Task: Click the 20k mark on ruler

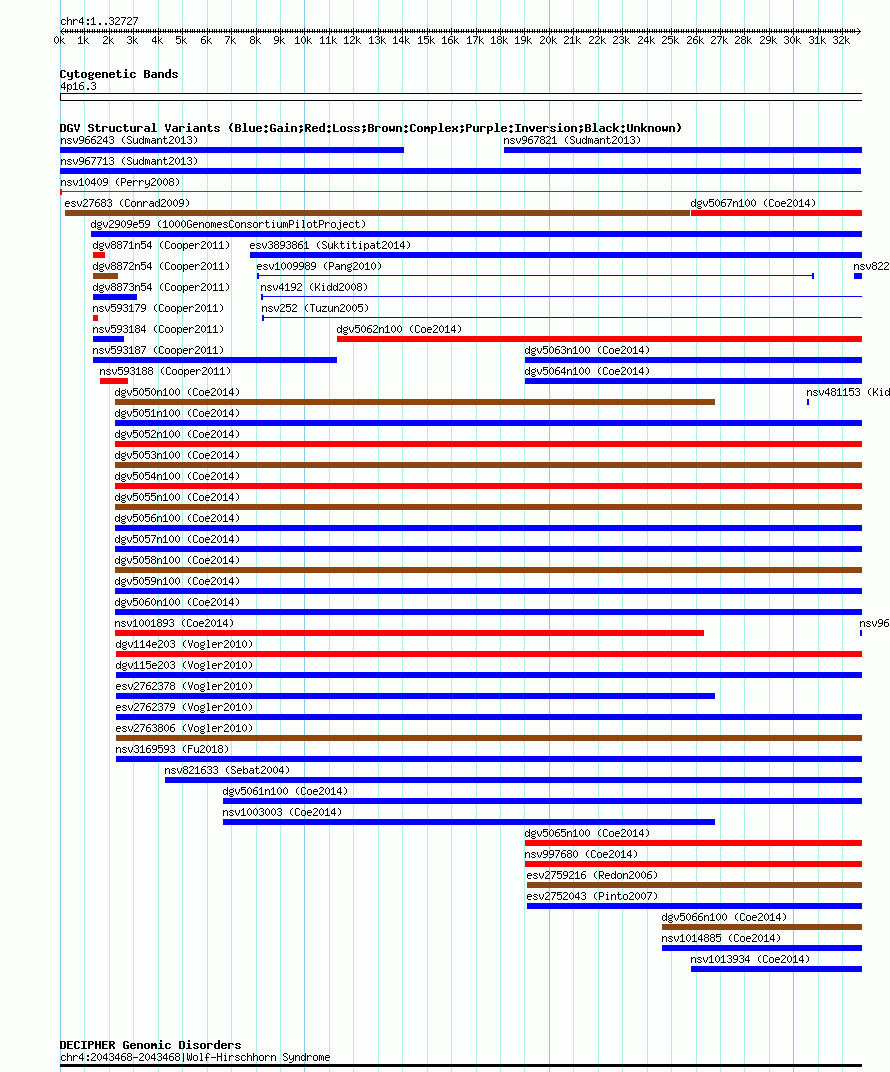Action: [x=548, y=41]
